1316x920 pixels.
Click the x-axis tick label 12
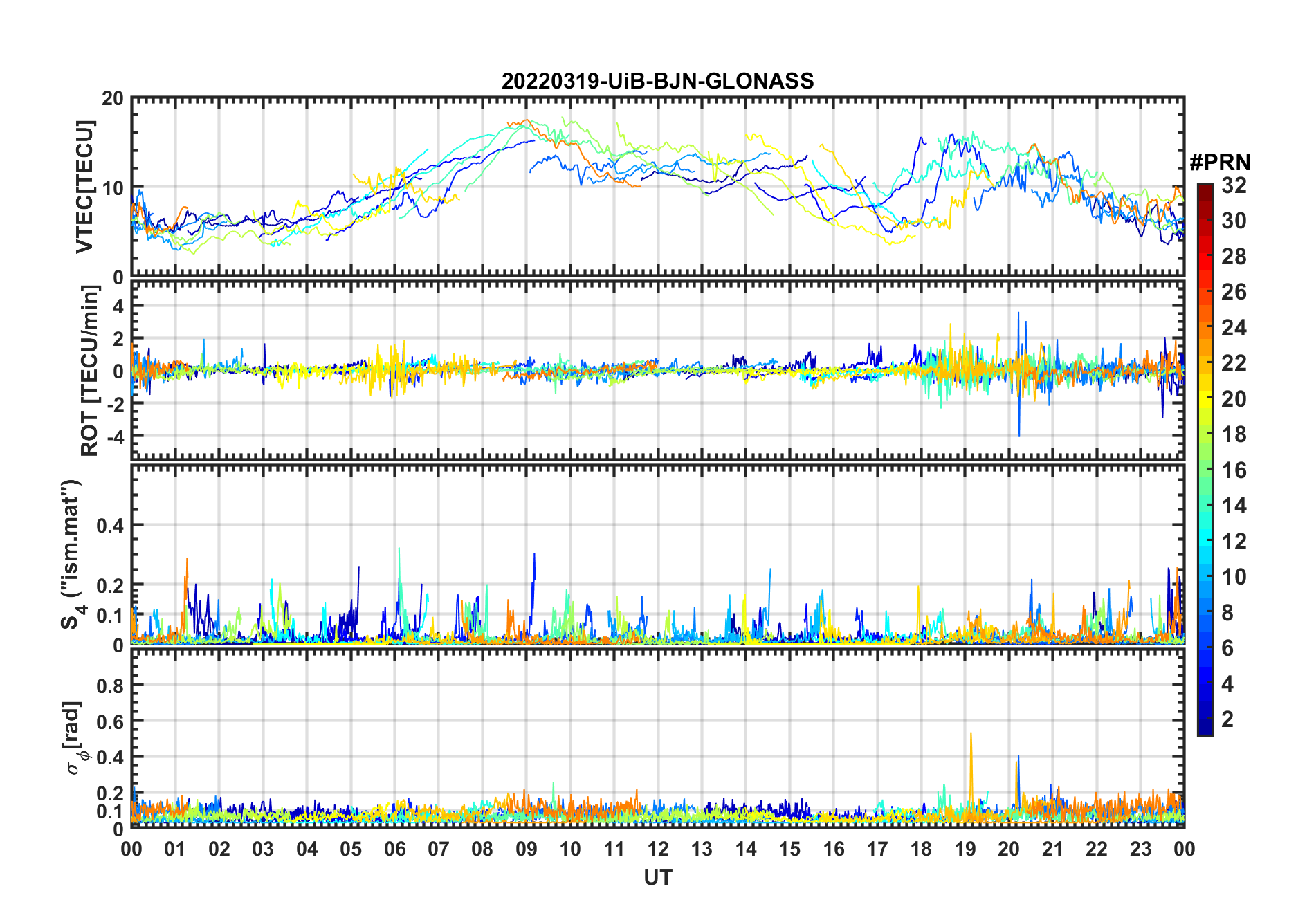[x=657, y=849]
